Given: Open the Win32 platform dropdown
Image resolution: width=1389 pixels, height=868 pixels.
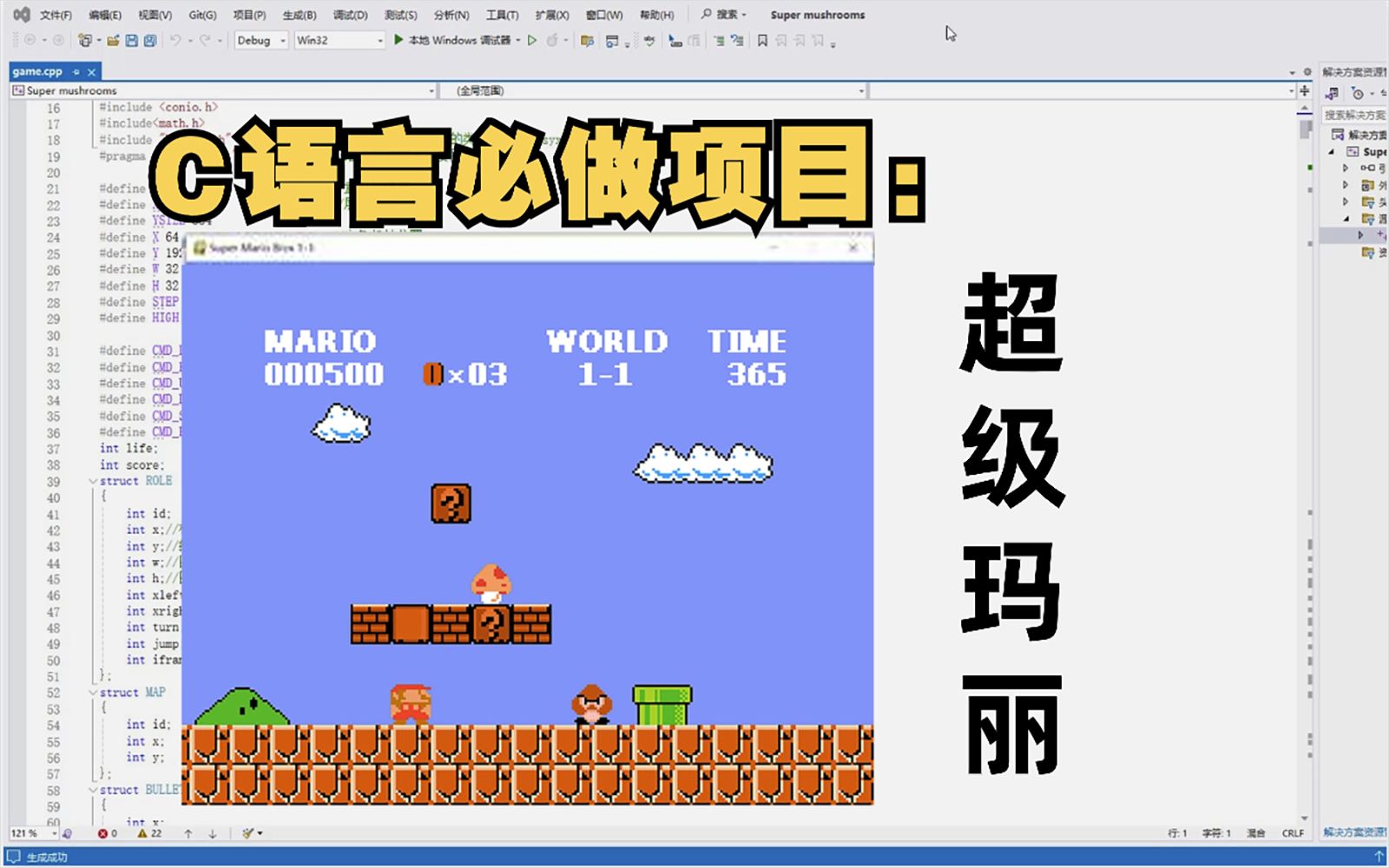Looking at the screenshot, I should 339,40.
